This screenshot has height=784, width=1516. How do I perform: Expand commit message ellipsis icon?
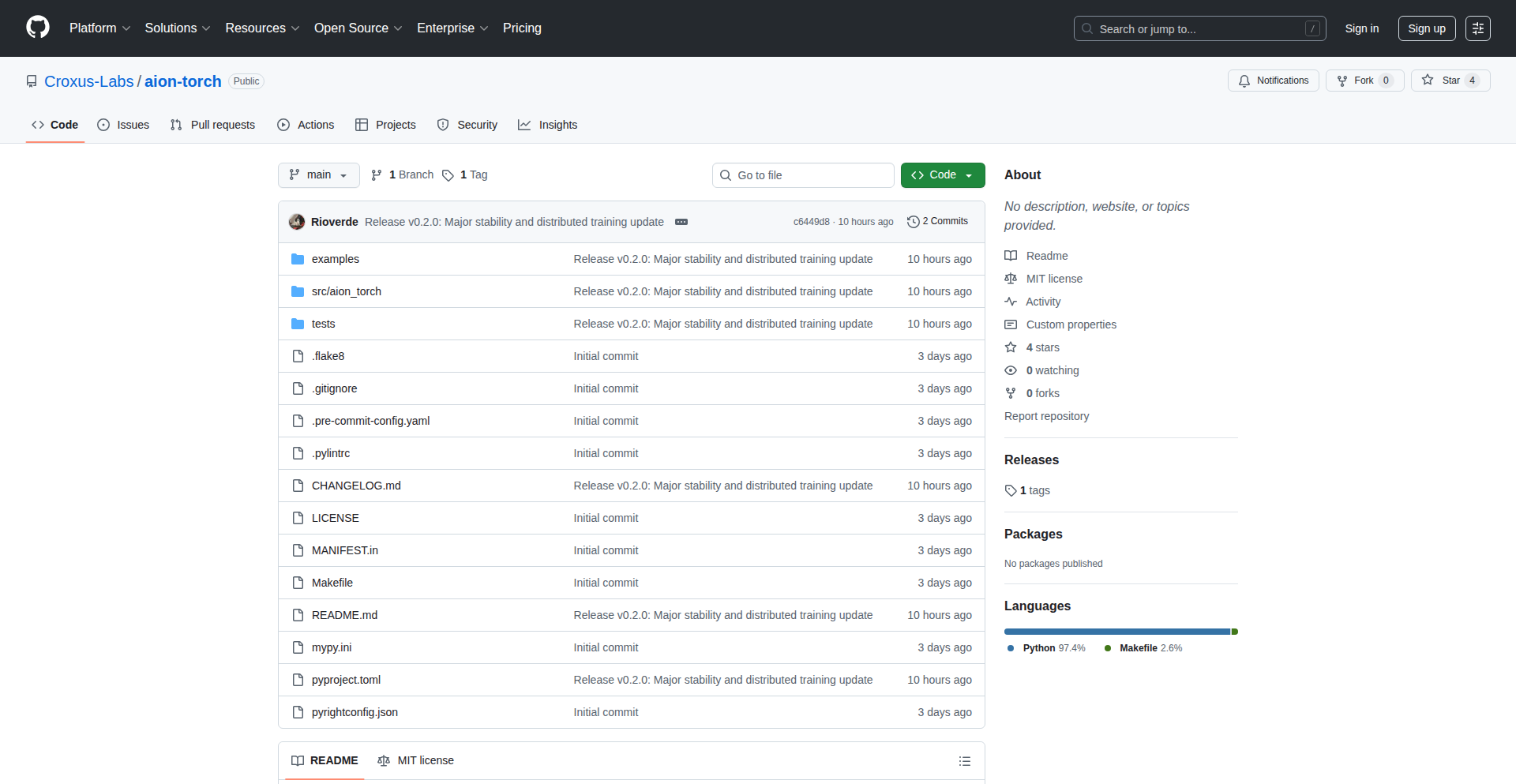click(681, 222)
